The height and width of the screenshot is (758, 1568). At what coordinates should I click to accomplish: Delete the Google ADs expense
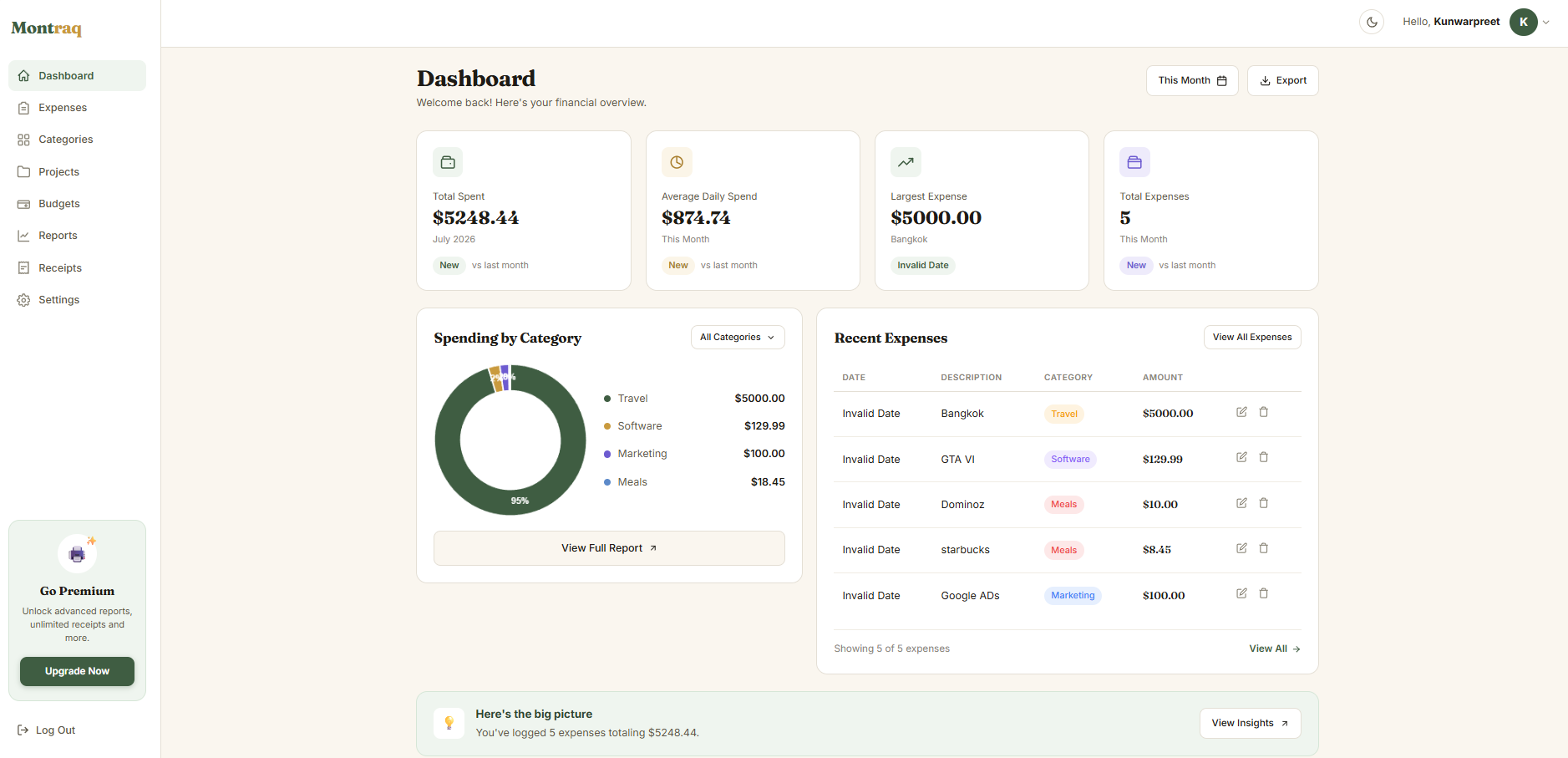[x=1263, y=593]
